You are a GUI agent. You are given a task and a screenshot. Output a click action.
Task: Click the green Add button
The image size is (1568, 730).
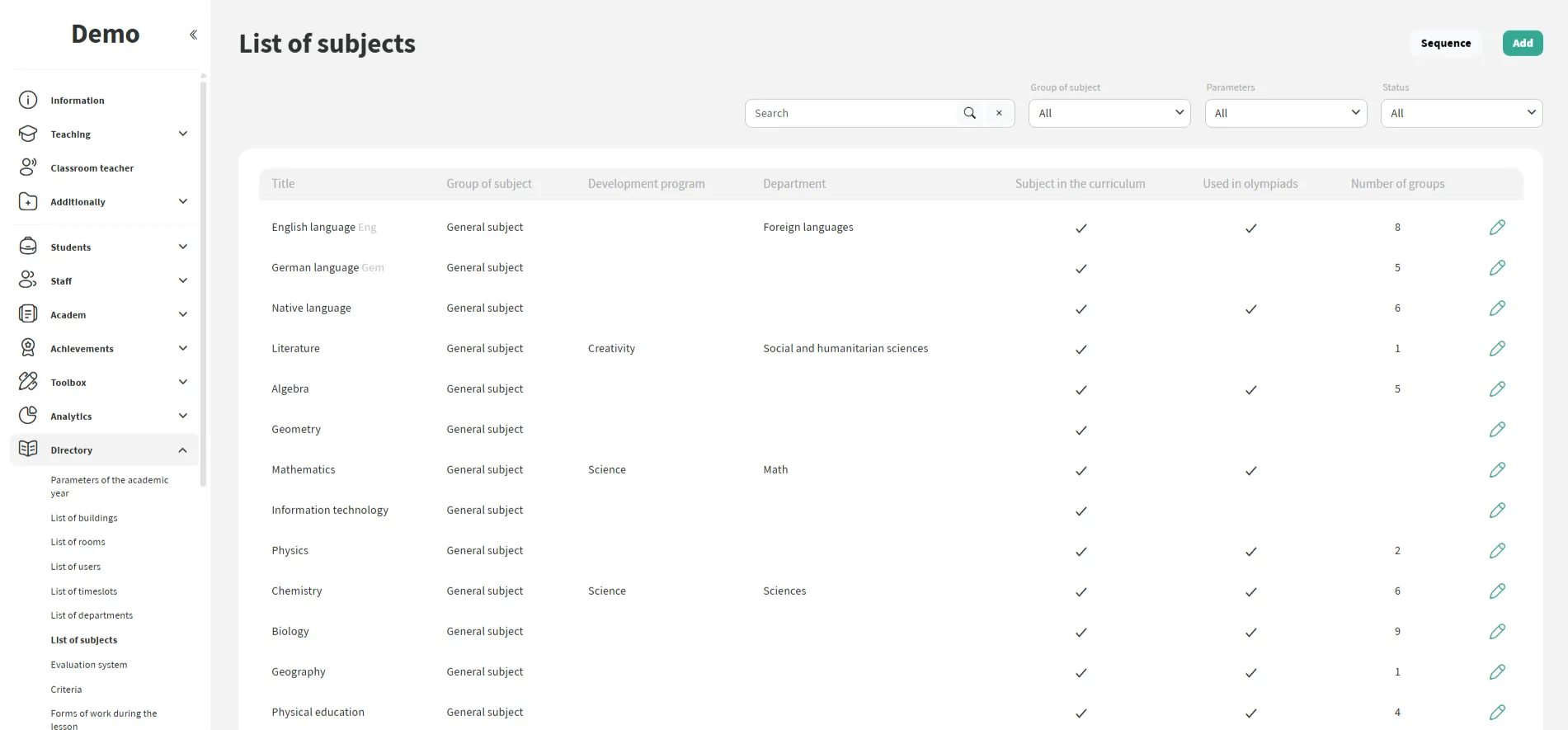click(1522, 44)
